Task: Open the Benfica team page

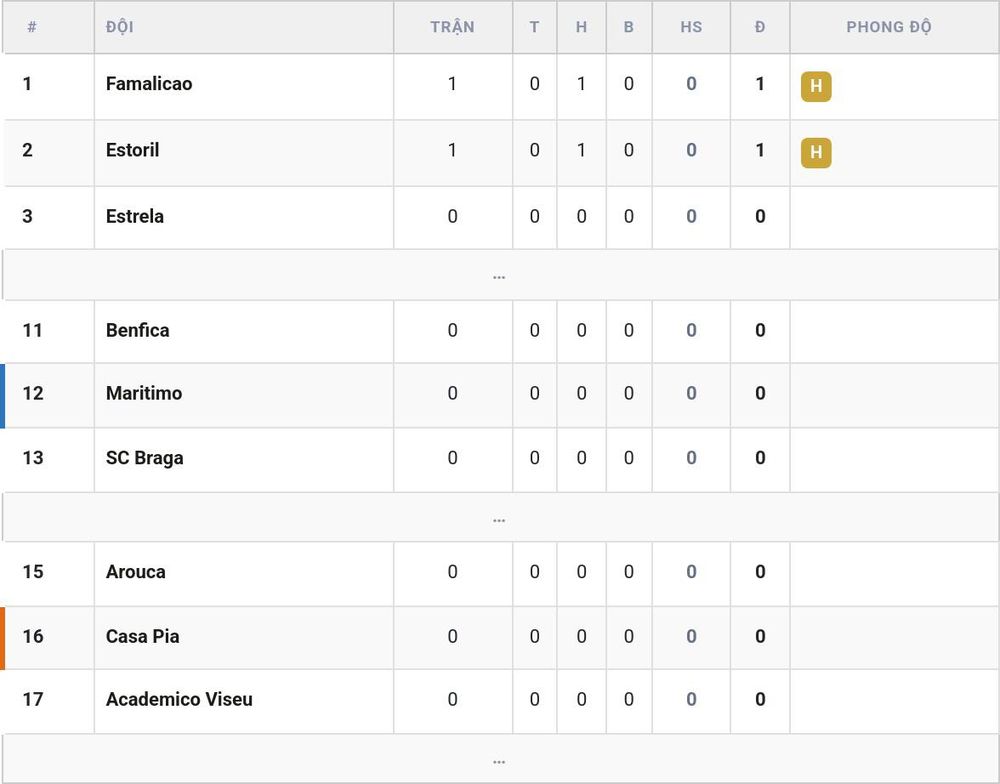Action: click(137, 330)
